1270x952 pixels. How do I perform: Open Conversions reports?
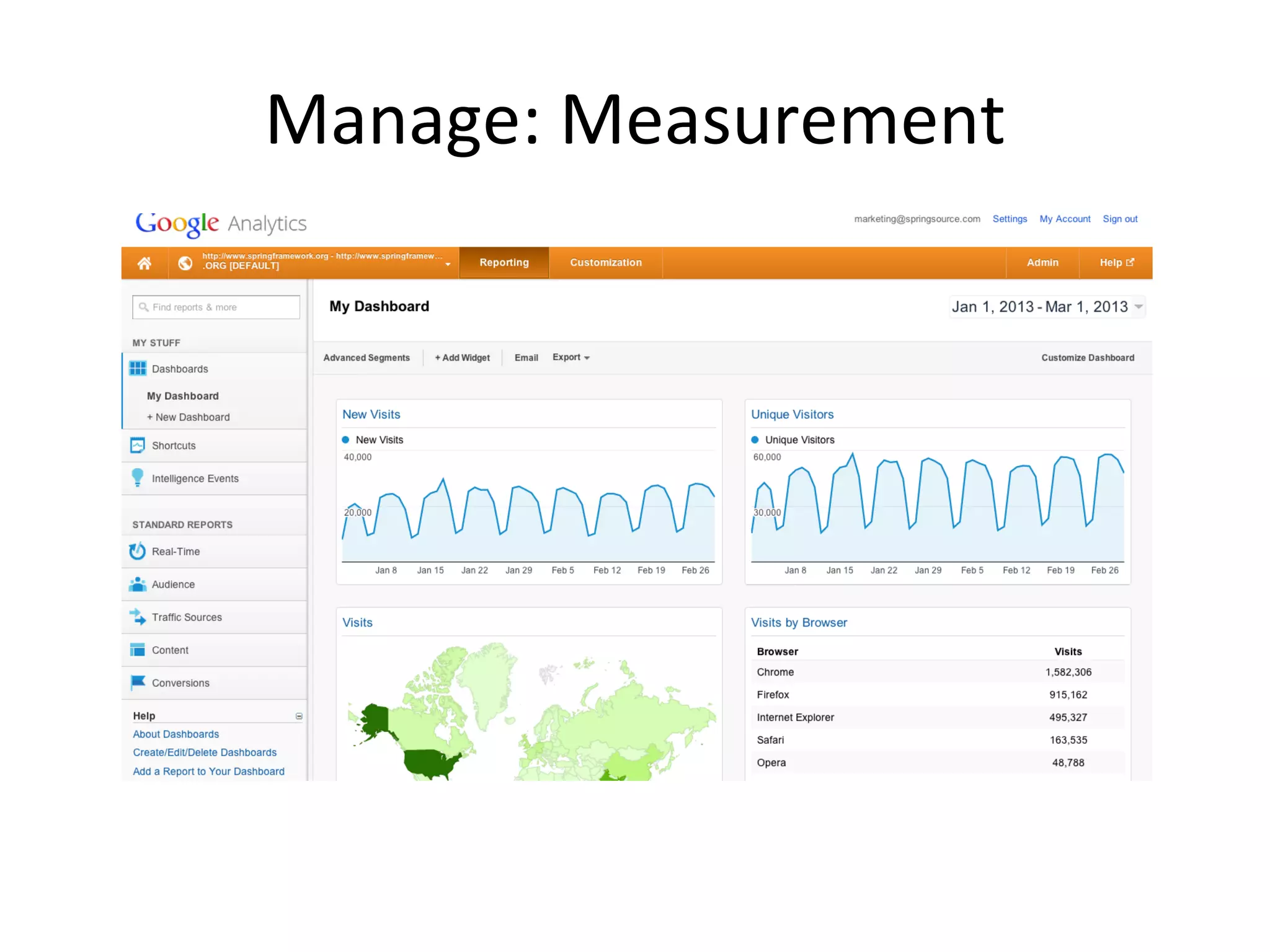(x=215, y=683)
